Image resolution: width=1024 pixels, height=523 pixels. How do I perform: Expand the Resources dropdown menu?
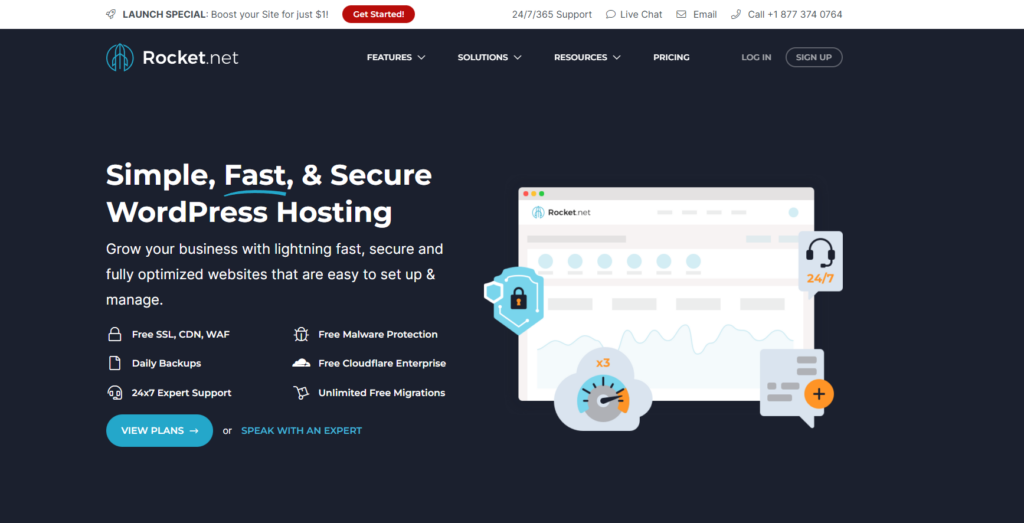(588, 57)
